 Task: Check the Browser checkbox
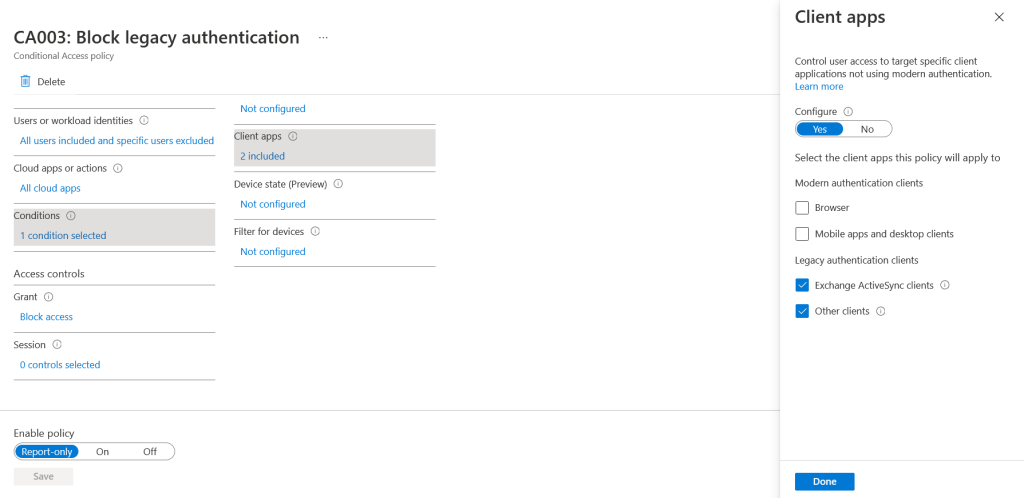pyautogui.click(x=802, y=208)
